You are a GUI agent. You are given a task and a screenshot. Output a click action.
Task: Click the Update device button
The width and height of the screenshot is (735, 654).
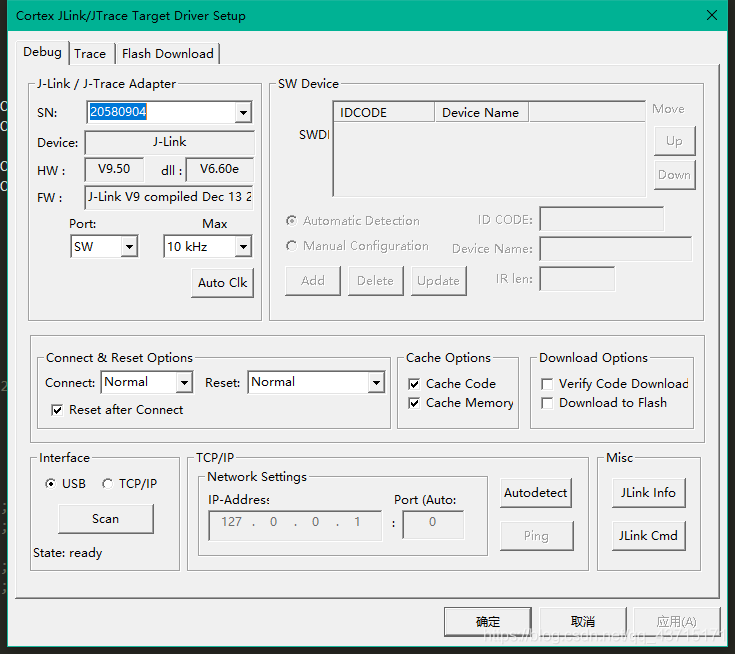click(438, 281)
